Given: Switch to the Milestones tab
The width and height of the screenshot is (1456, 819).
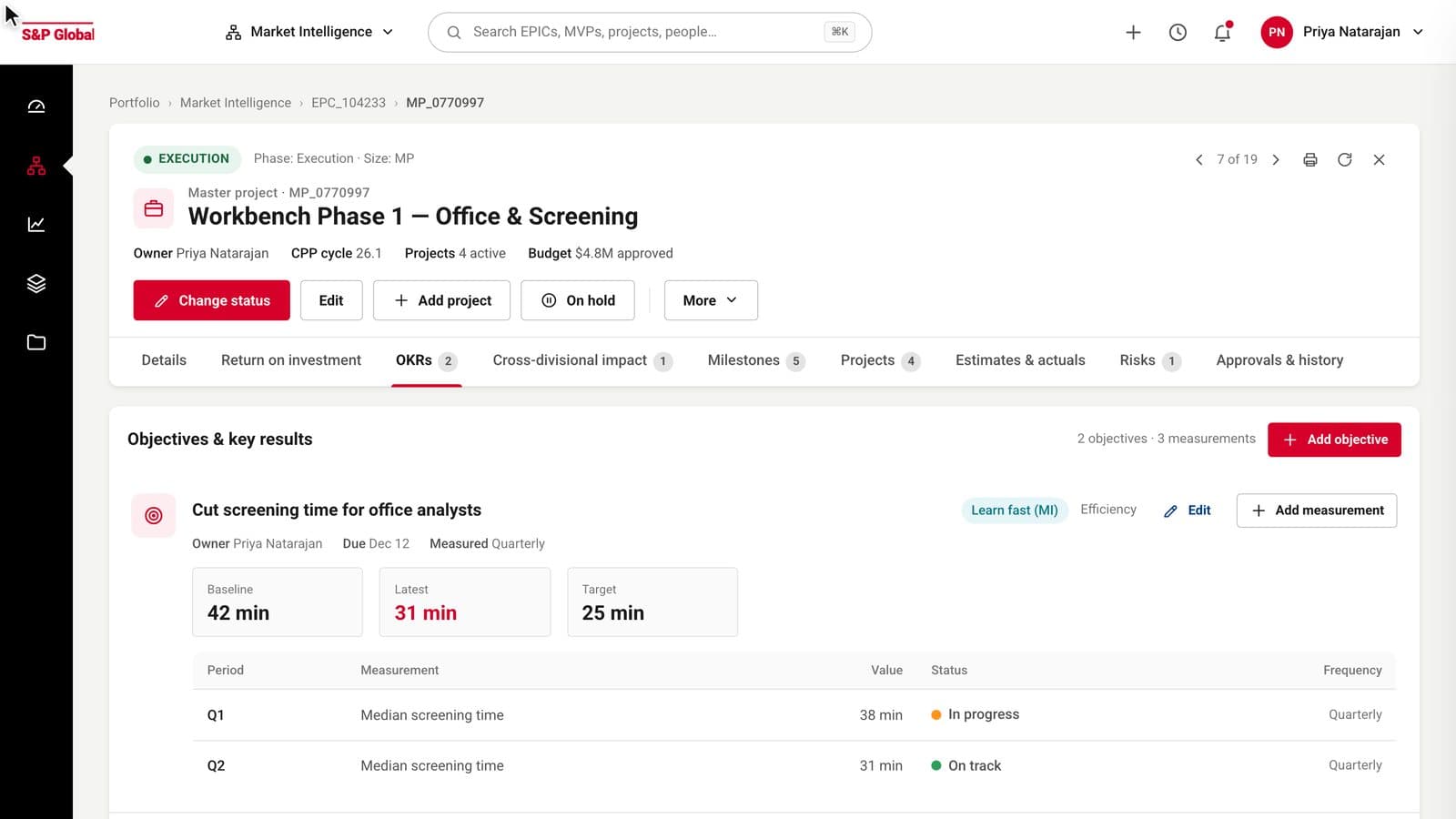Looking at the screenshot, I should click(x=756, y=360).
